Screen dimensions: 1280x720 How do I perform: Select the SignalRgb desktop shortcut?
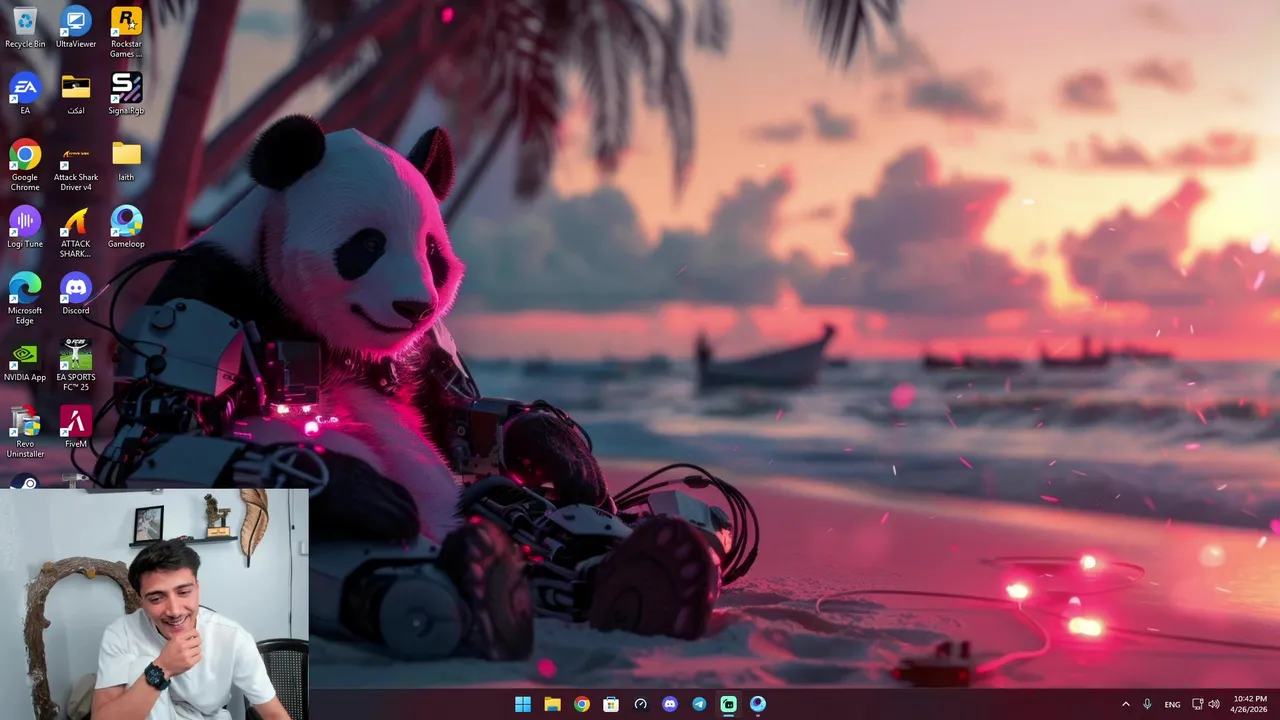click(x=126, y=94)
